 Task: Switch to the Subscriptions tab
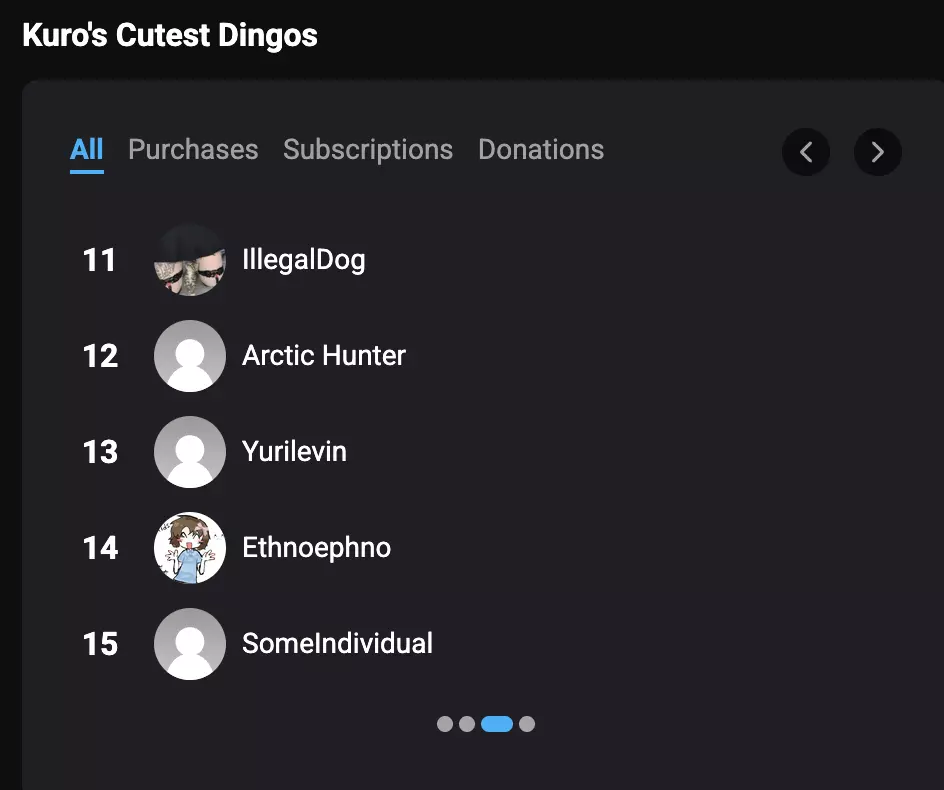[x=368, y=150]
